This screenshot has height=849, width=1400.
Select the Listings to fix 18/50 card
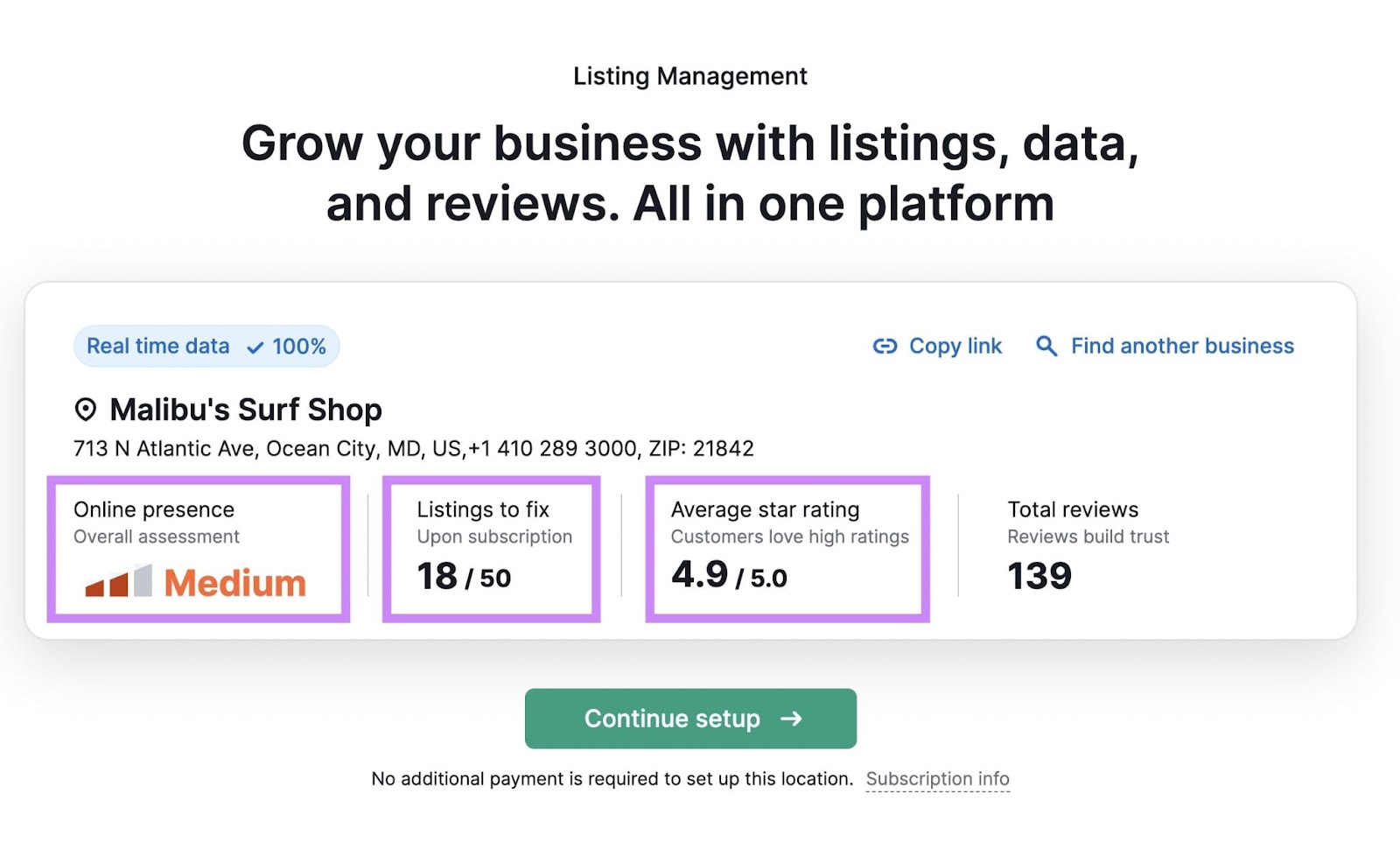pyautogui.click(x=491, y=547)
